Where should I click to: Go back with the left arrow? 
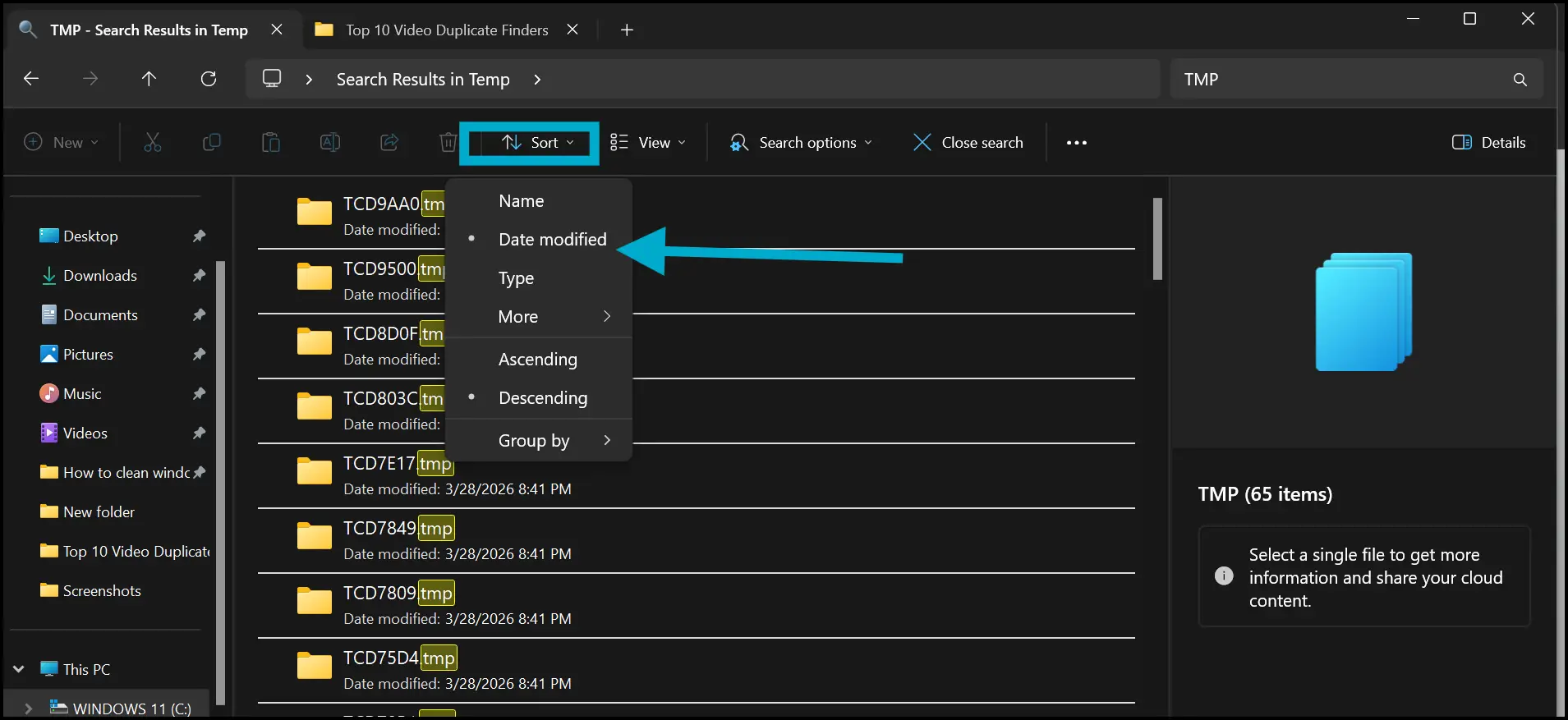(31, 79)
